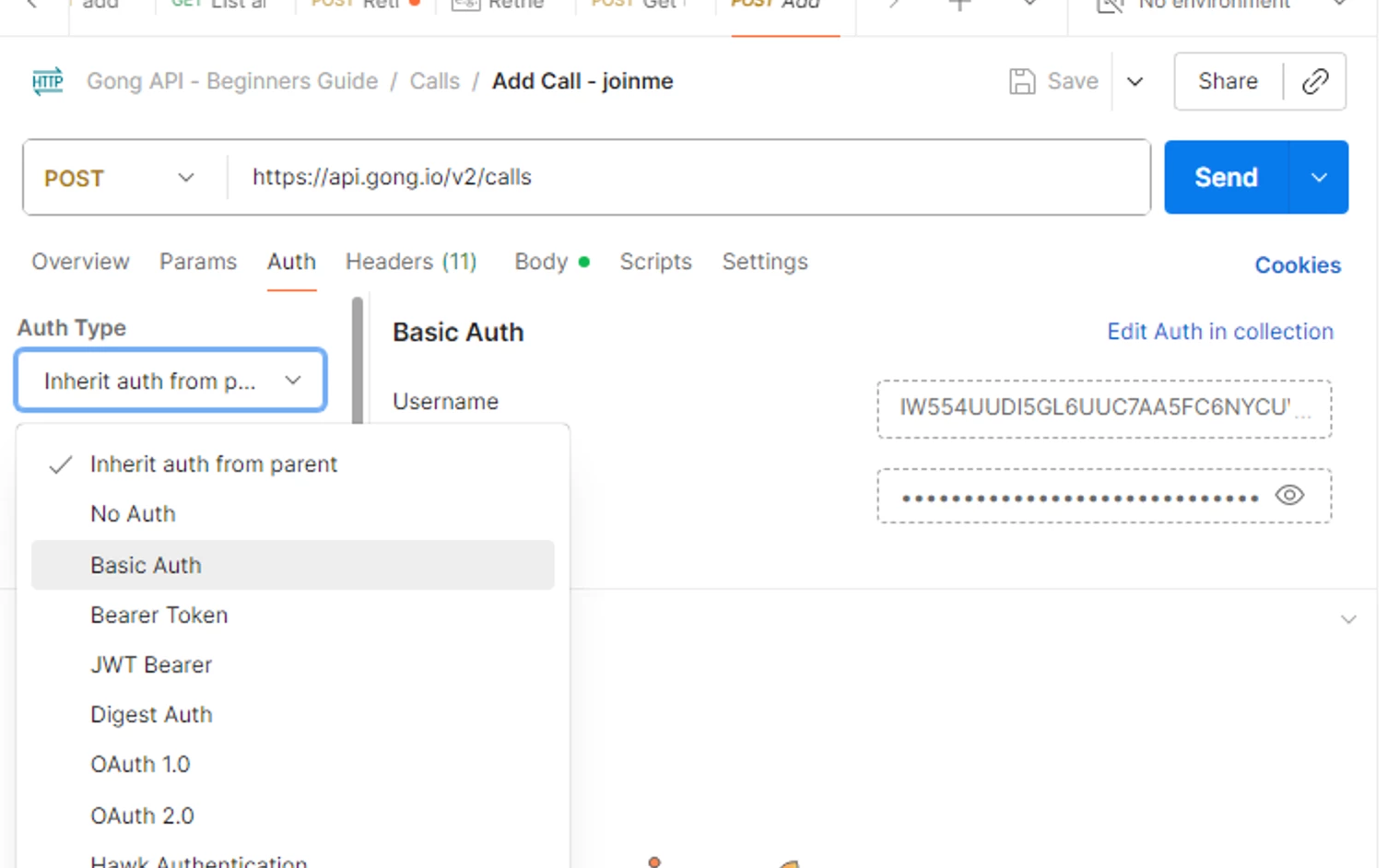
Task: Expand the response panel chevron
Action: point(1348,619)
